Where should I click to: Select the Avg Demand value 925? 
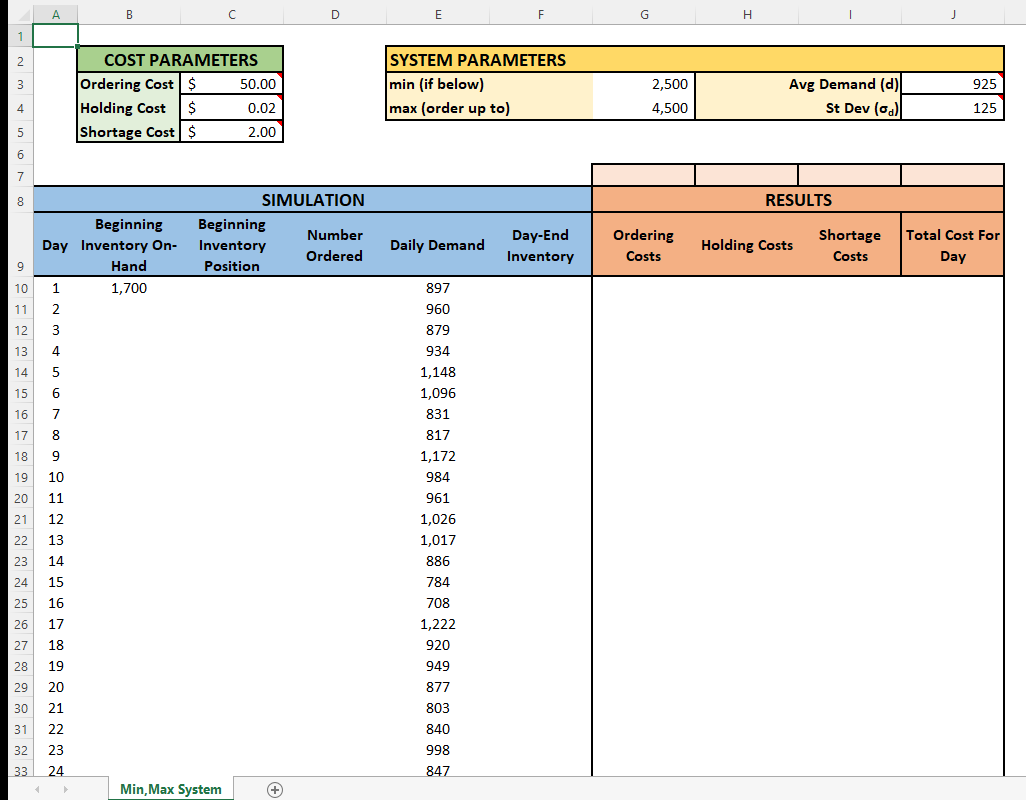coord(952,84)
